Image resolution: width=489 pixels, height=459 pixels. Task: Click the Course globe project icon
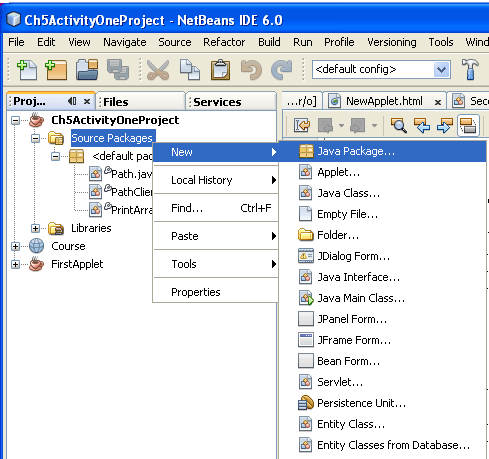pyautogui.click(x=36, y=246)
